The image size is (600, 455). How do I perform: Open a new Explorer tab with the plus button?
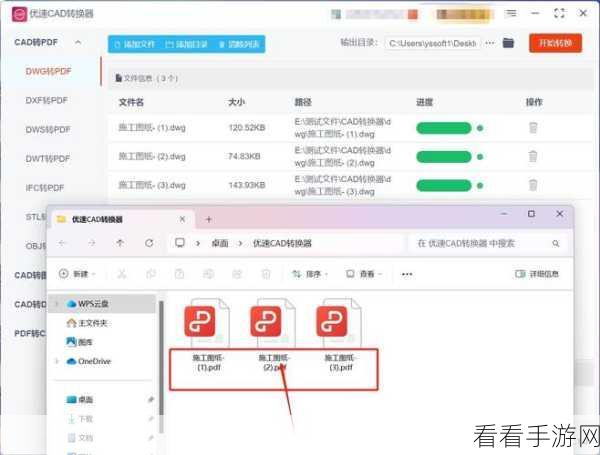(x=209, y=219)
